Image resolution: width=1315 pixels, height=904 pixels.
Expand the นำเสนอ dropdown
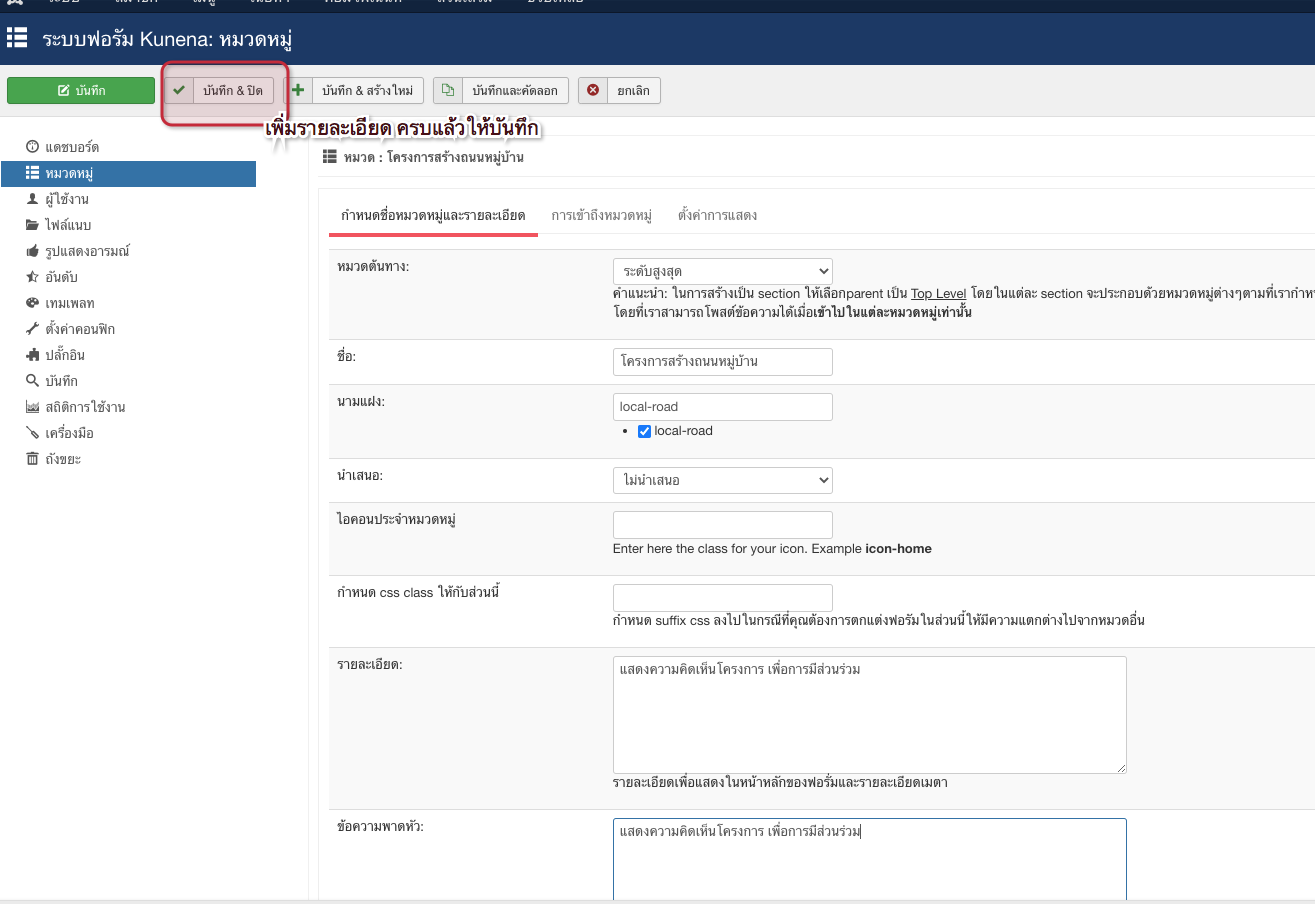pyautogui.click(x=722, y=480)
